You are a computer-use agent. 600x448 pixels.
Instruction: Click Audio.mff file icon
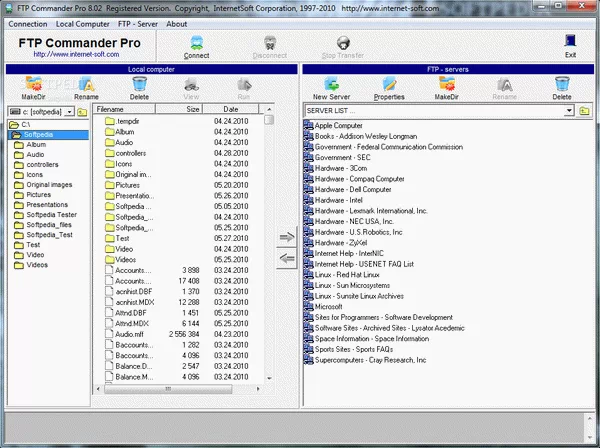(x=109, y=334)
